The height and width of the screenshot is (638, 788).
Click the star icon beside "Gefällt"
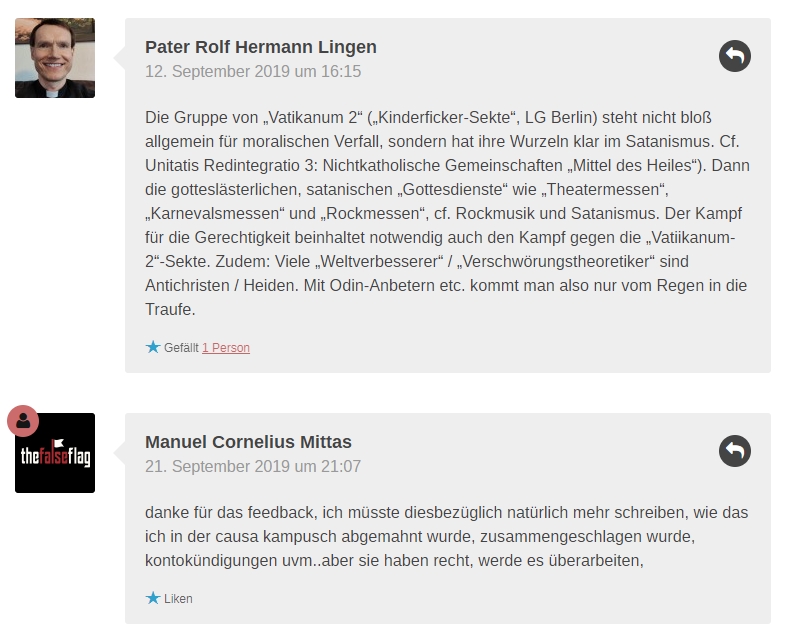153,347
